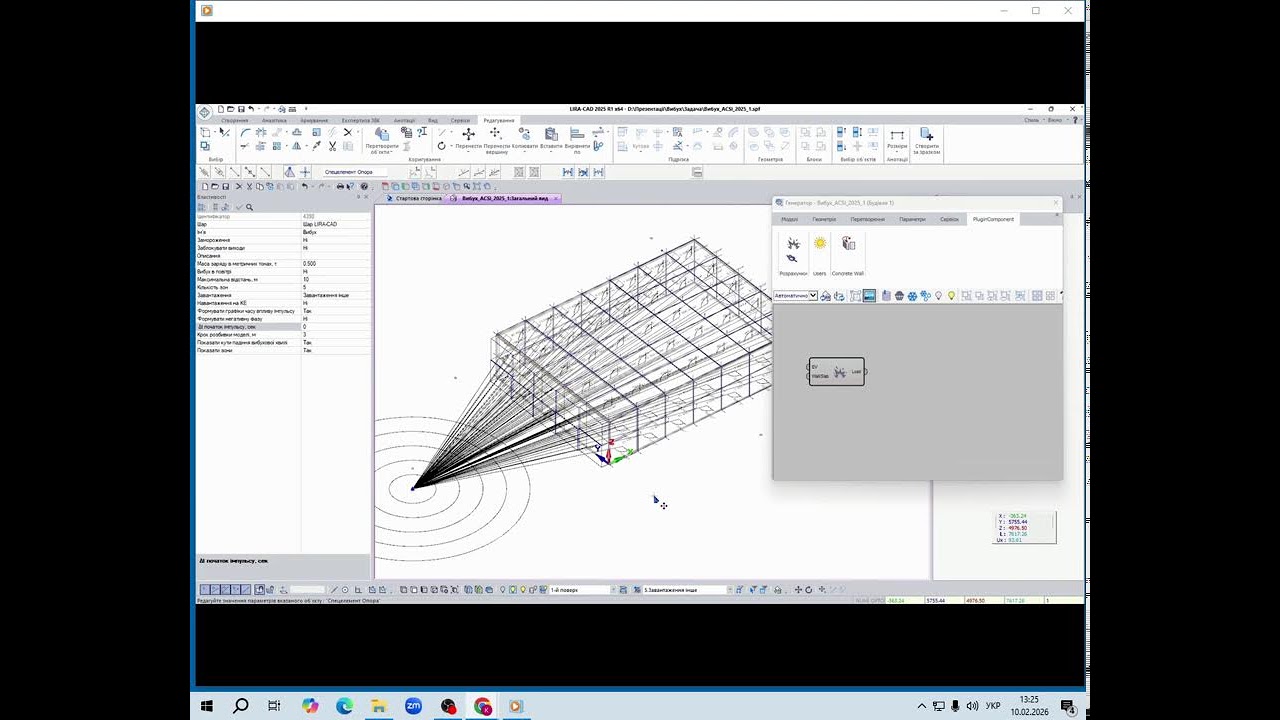Click the Шар value Шар LIRA-CAD
This screenshot has width=1280, height=720.
[x=335, y=224]
